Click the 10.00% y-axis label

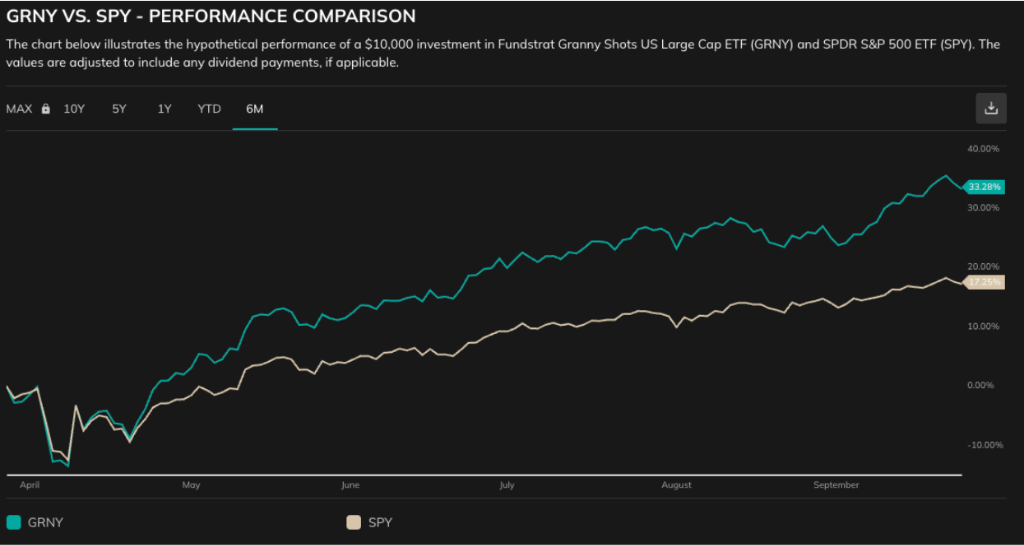[x=983, y=326]
